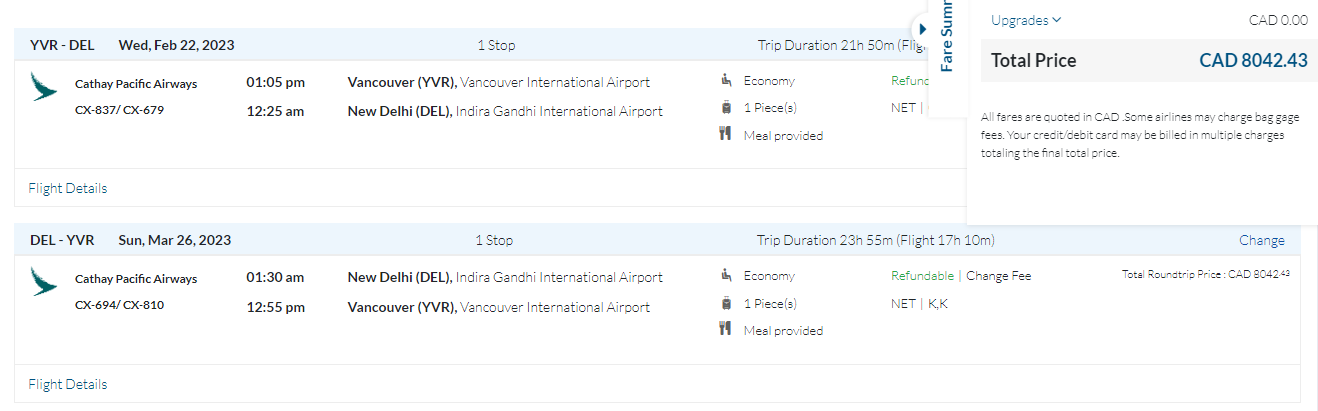Click the meal icon on return flight
The image size is (1318, 411).
726,329
